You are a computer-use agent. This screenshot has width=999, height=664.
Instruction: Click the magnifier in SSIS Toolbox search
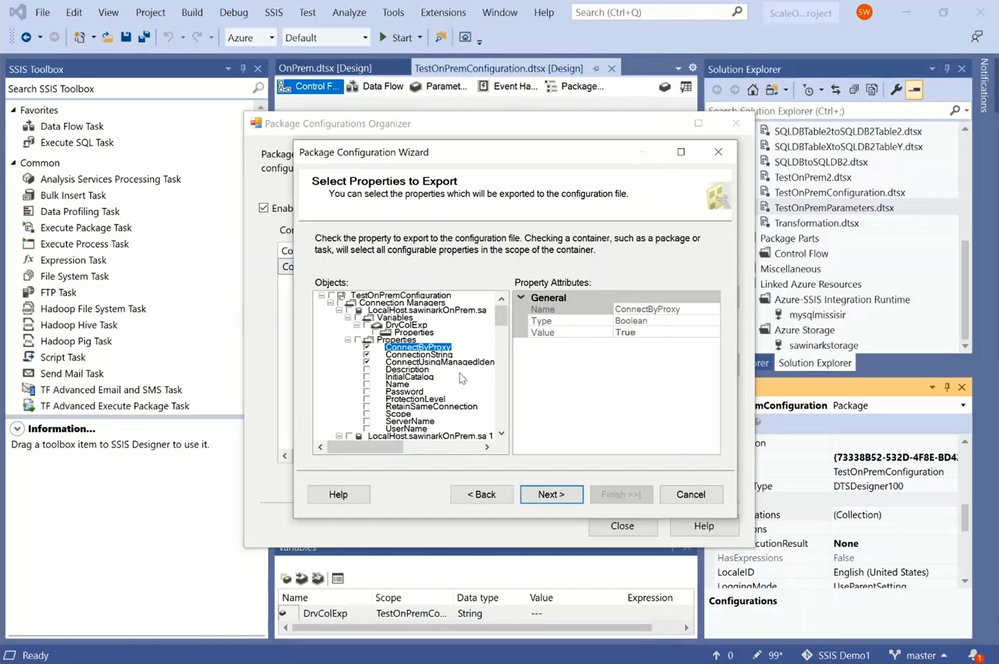(258, 89)
